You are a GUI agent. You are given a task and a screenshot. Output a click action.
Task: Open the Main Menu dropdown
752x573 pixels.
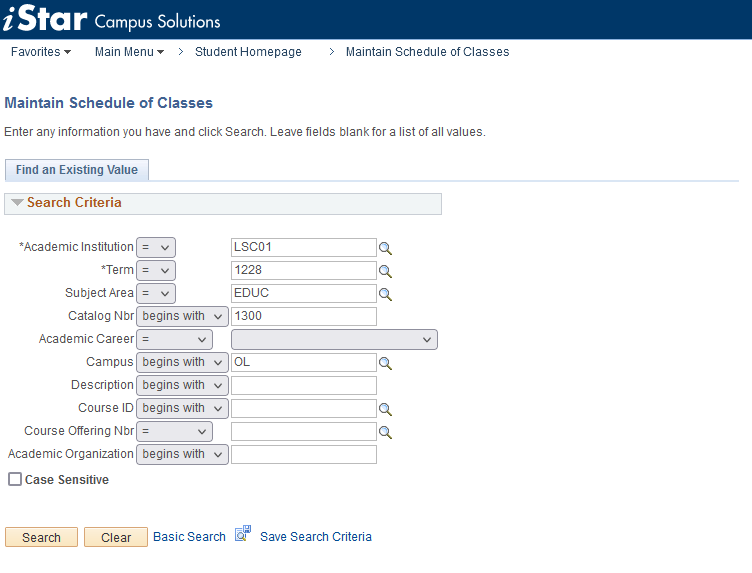[129, 52]
